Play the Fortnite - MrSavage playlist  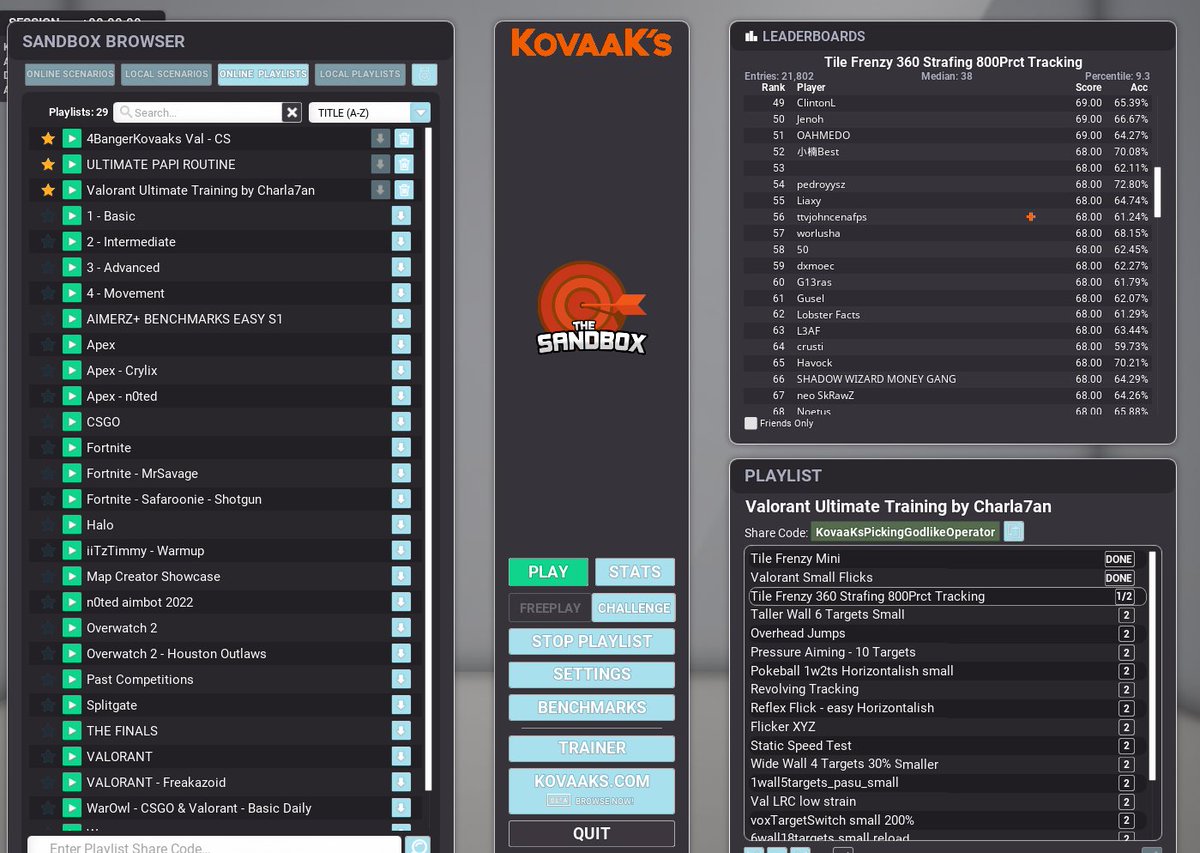pos(71,474)
